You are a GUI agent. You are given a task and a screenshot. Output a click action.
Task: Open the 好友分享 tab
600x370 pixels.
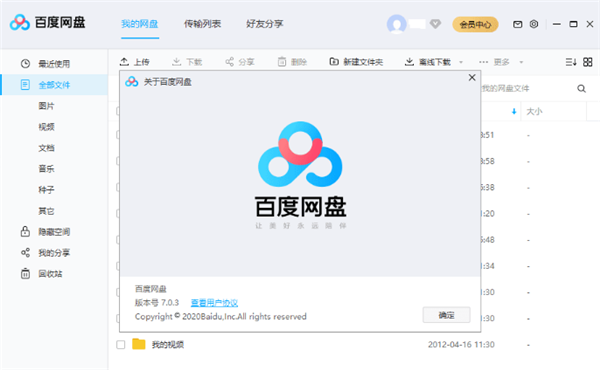tap(265, 24)
